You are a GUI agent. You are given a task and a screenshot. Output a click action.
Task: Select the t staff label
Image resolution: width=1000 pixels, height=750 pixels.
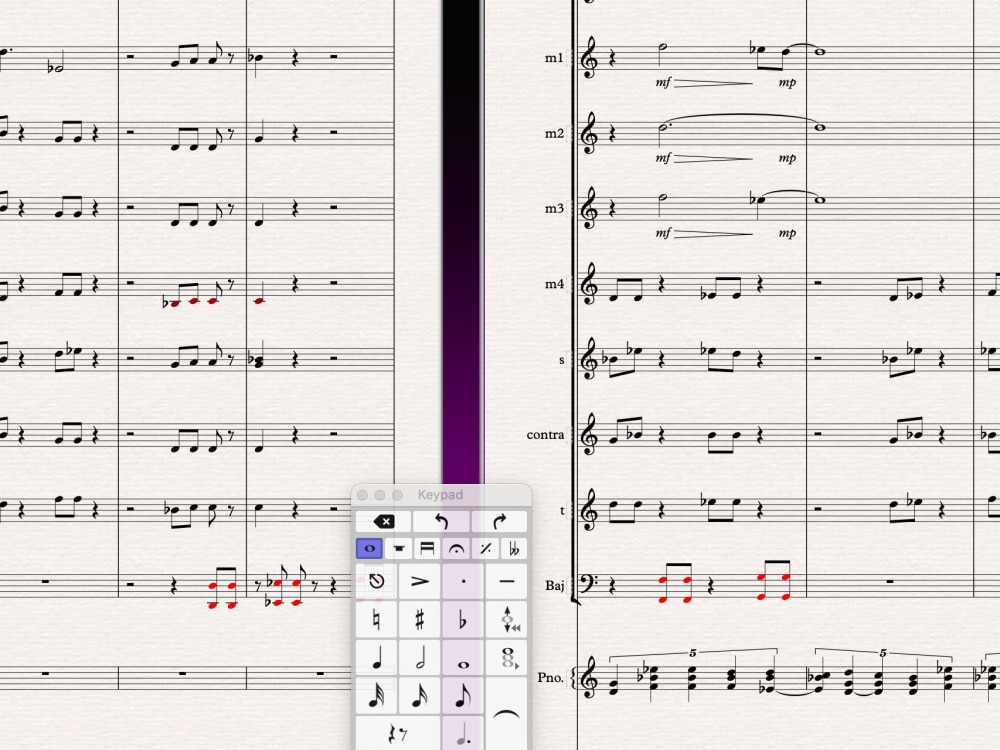click(562, 510)
